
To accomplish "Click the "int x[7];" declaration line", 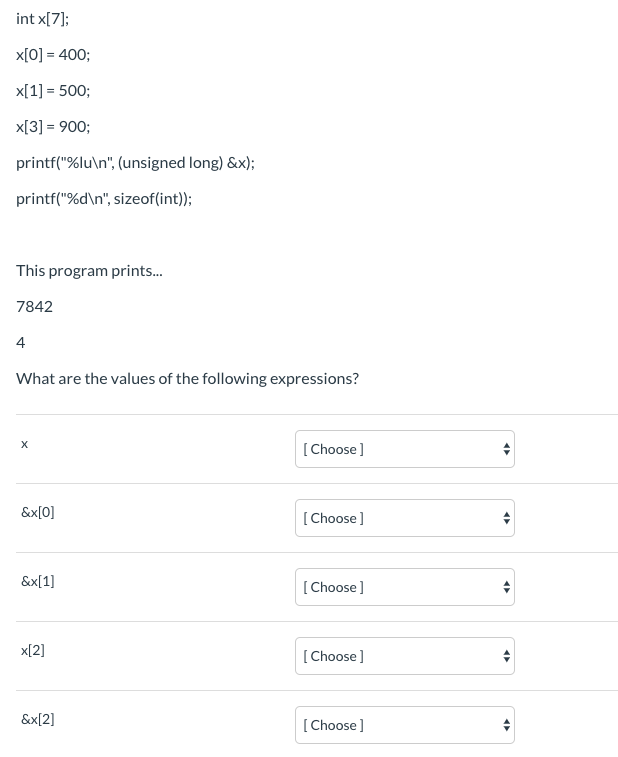I will point(43,18).
